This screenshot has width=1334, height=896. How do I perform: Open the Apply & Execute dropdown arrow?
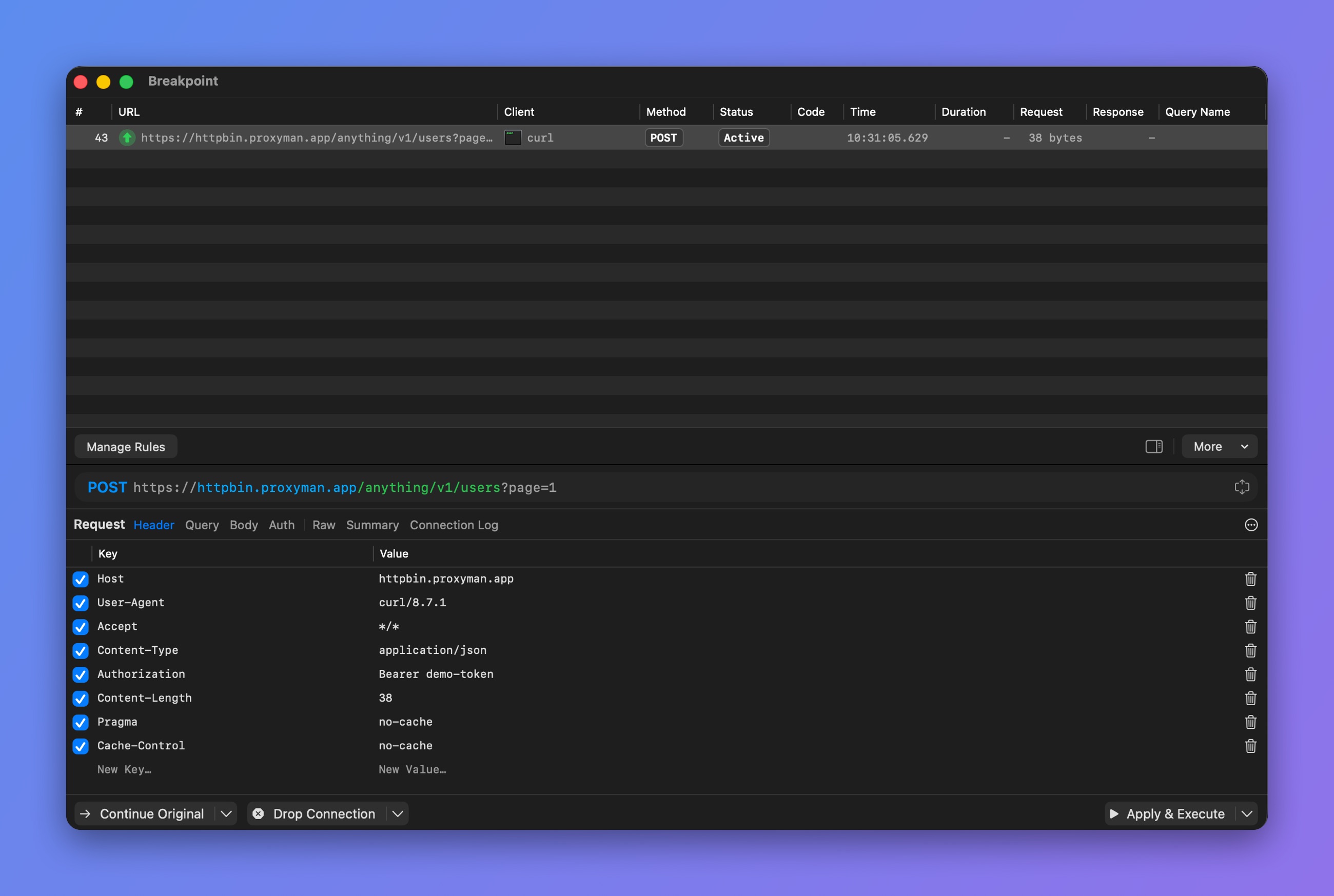pyautogui.click(x=1247, y=814)
